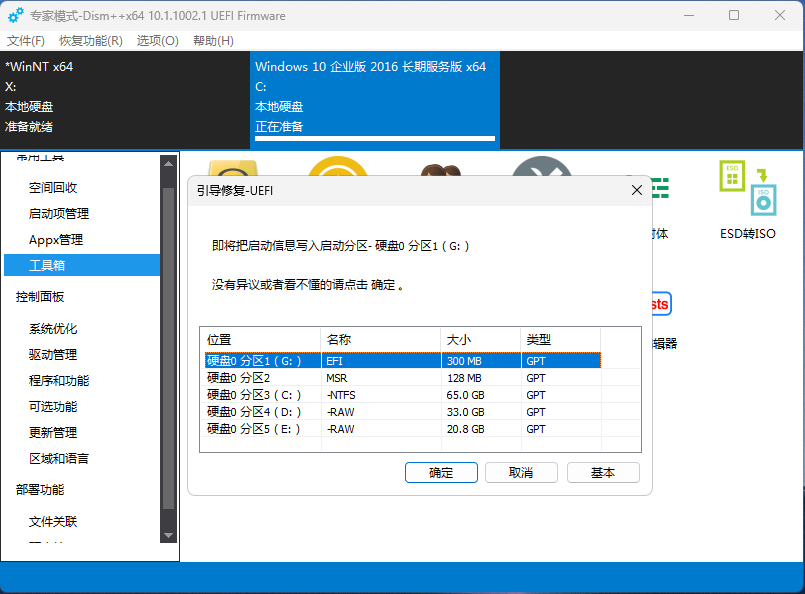Viewport: 805px width, 594px height.
Task: Open 系统优化 in the sidebar
Action: 53,329
